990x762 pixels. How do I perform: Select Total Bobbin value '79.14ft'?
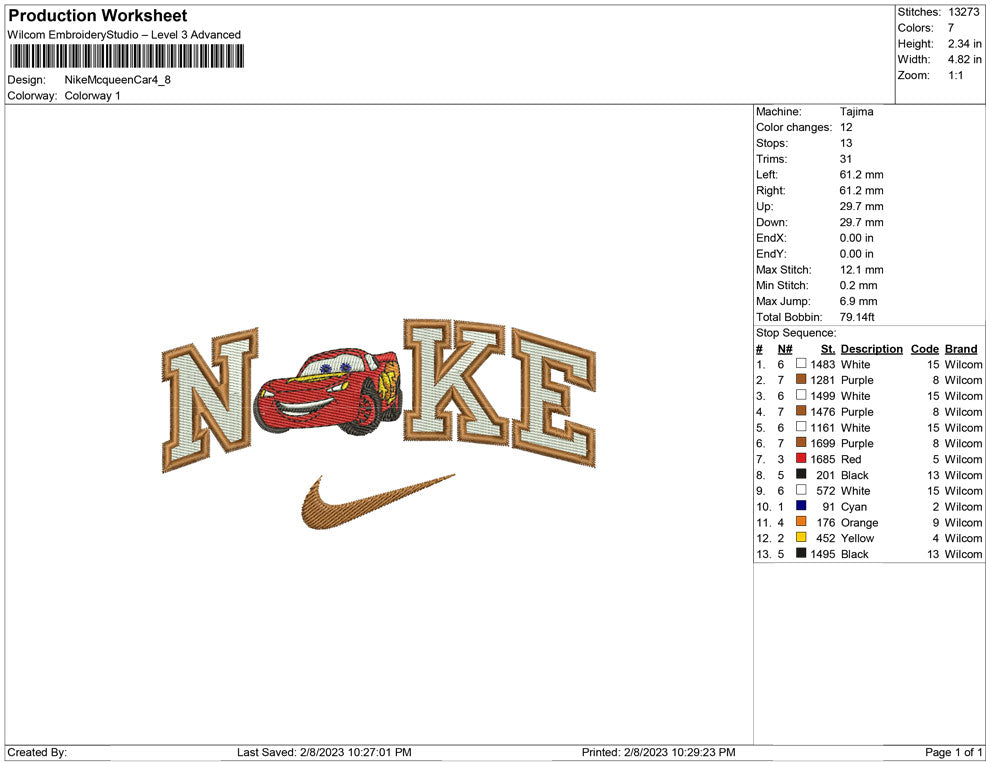(857, 317)
